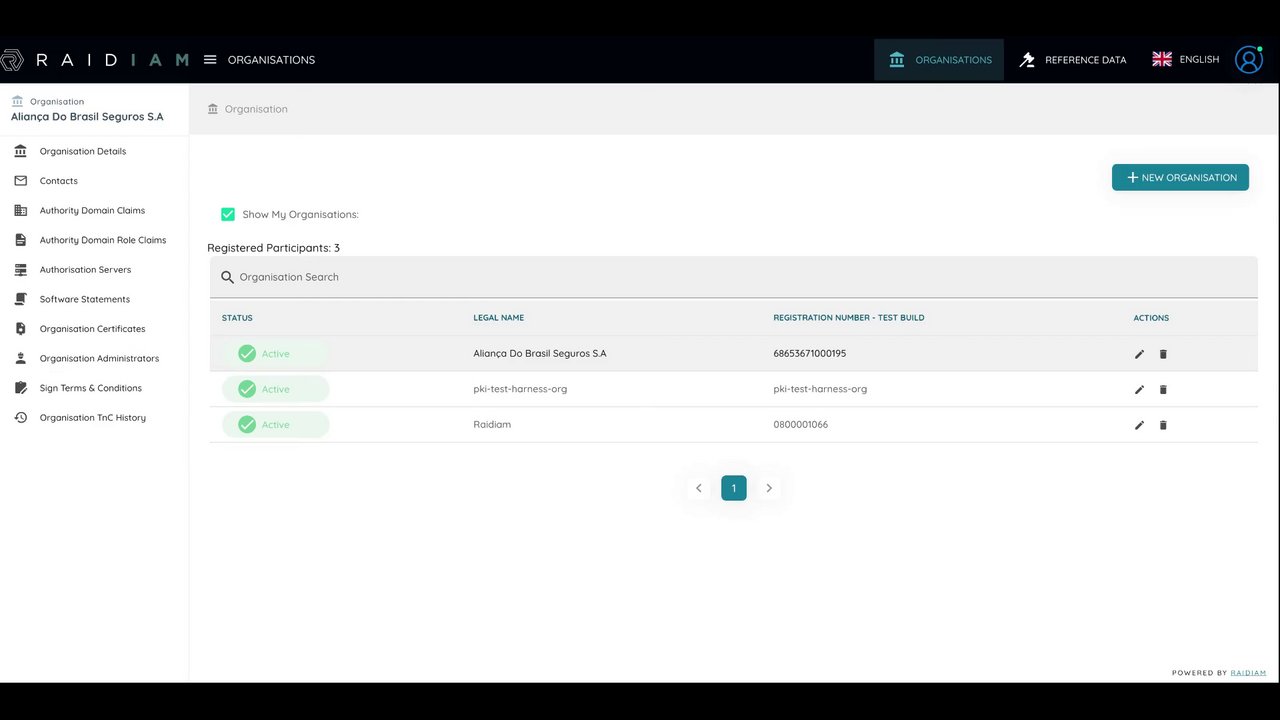Click the Organisation TnC History clock icon
Screen dimensions: 1280x720
pos(21,417)
